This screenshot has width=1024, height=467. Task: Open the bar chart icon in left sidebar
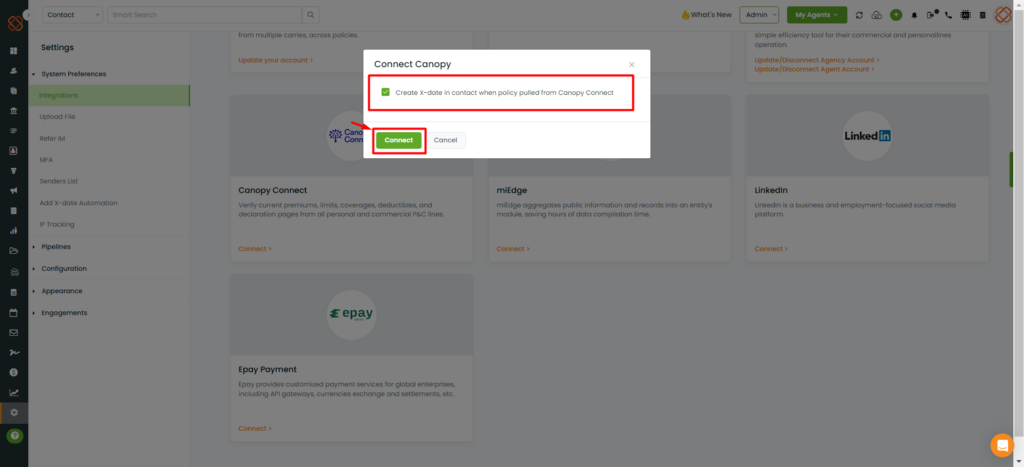coord(14,231)
